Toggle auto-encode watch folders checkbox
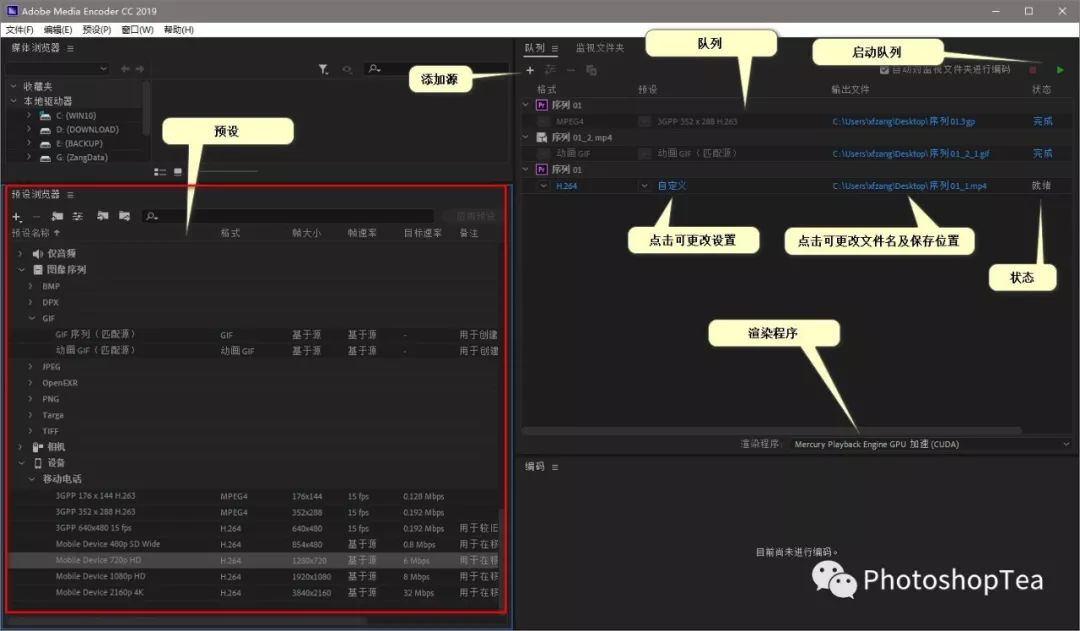Screen dimensions: 1080x631 coord(884,70)
